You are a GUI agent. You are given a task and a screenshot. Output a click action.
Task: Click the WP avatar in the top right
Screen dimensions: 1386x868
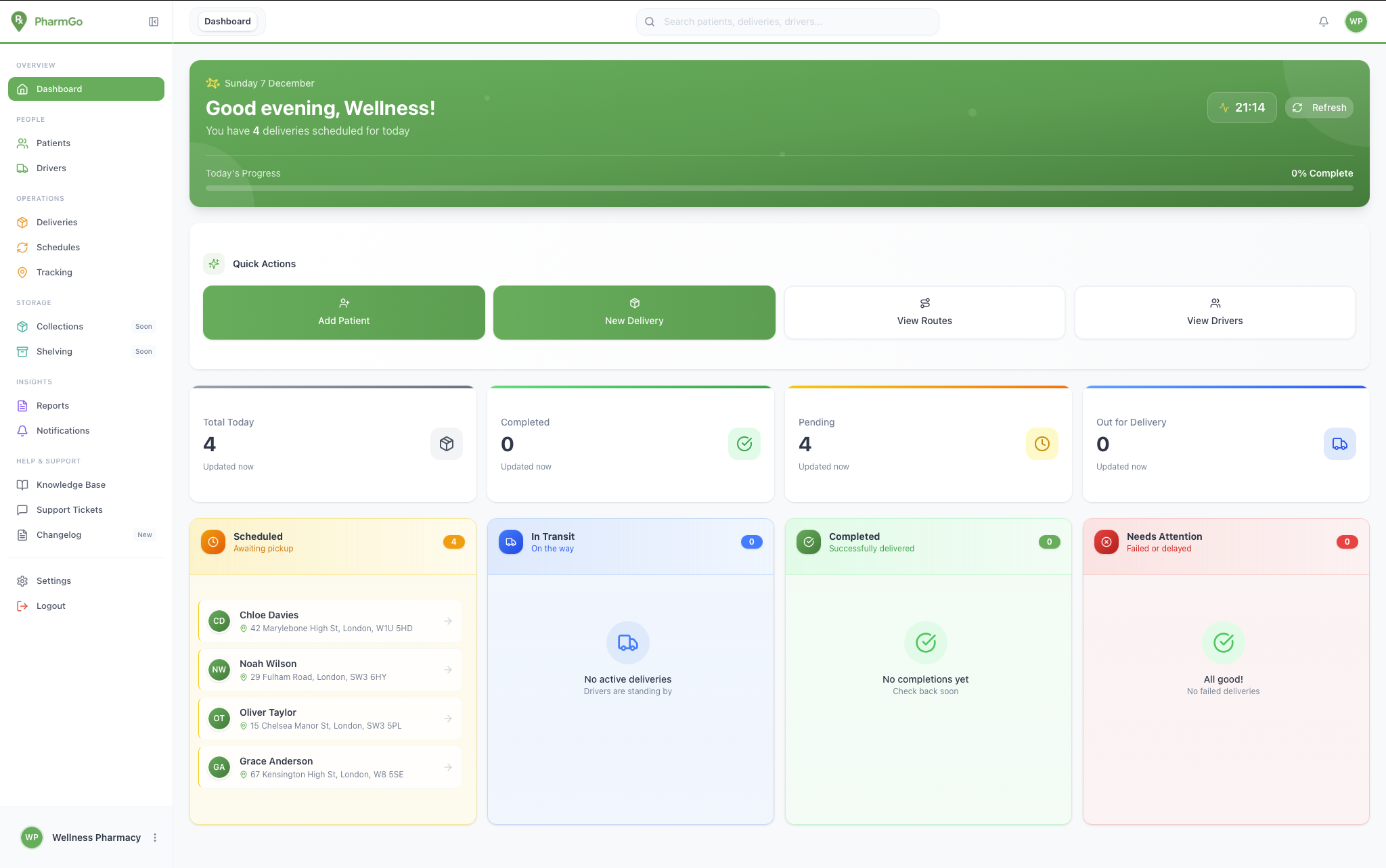1356,22
